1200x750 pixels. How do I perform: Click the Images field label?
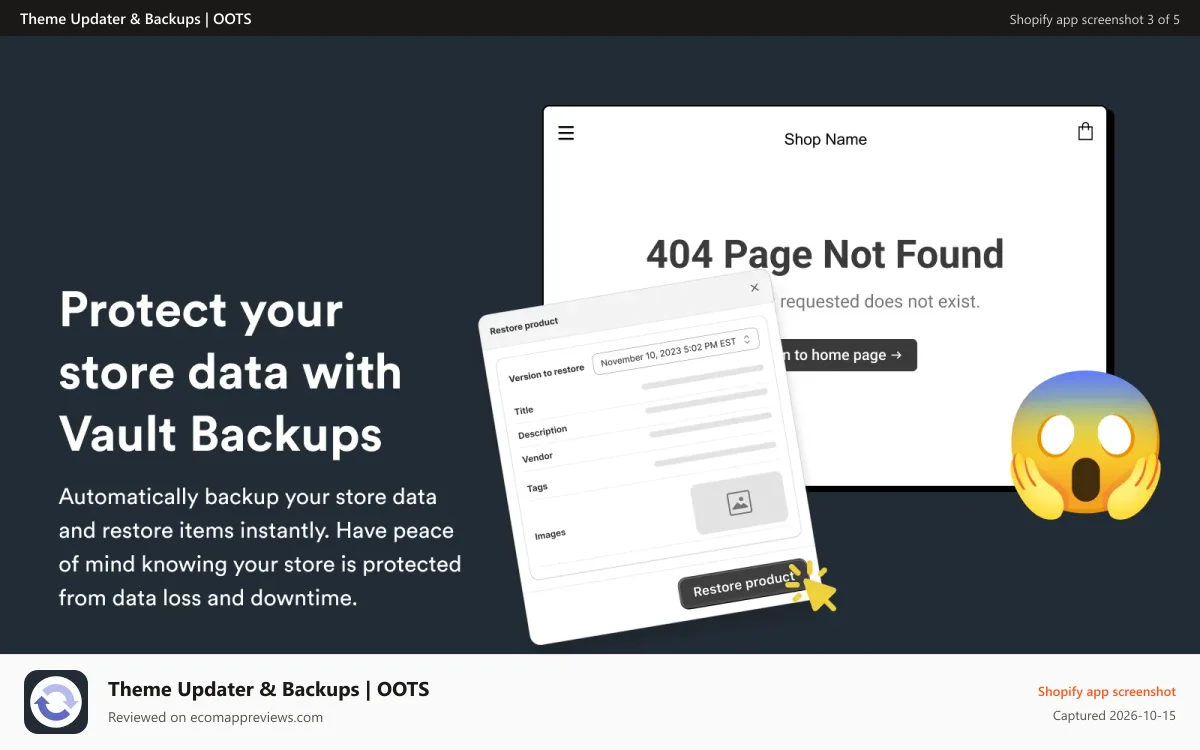[550, 535]
